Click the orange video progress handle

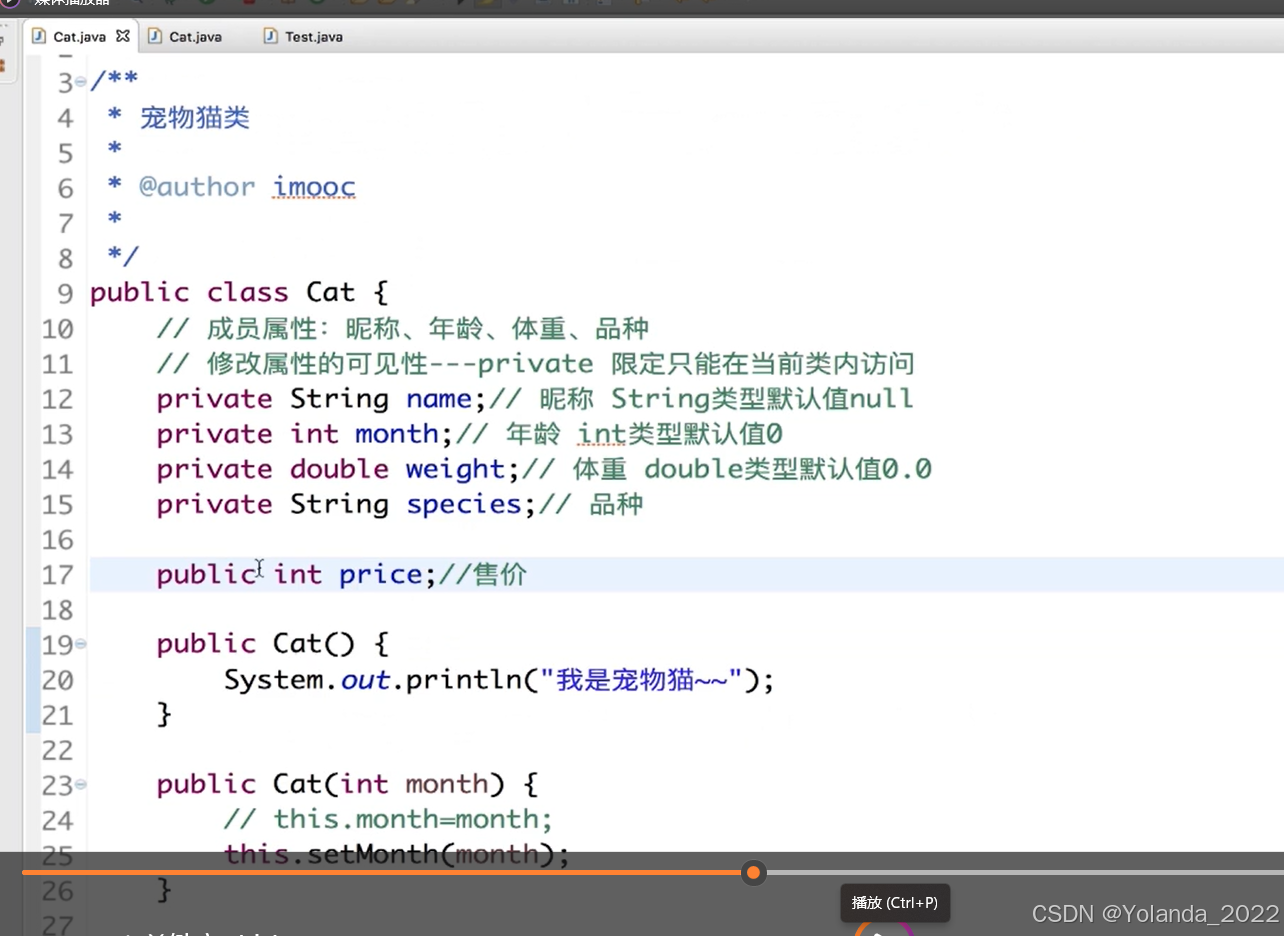(x=753, y=873)
